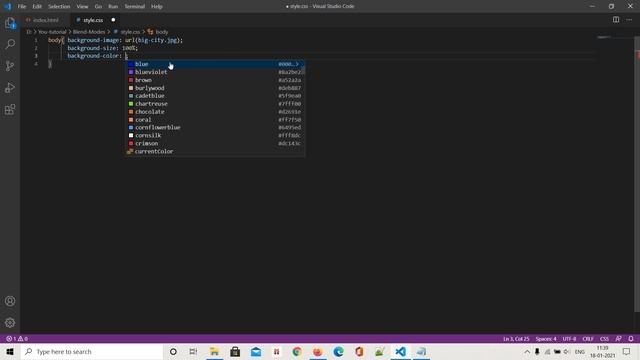
Task: Open Office app from taskbar
Action: tap(359, 351)
